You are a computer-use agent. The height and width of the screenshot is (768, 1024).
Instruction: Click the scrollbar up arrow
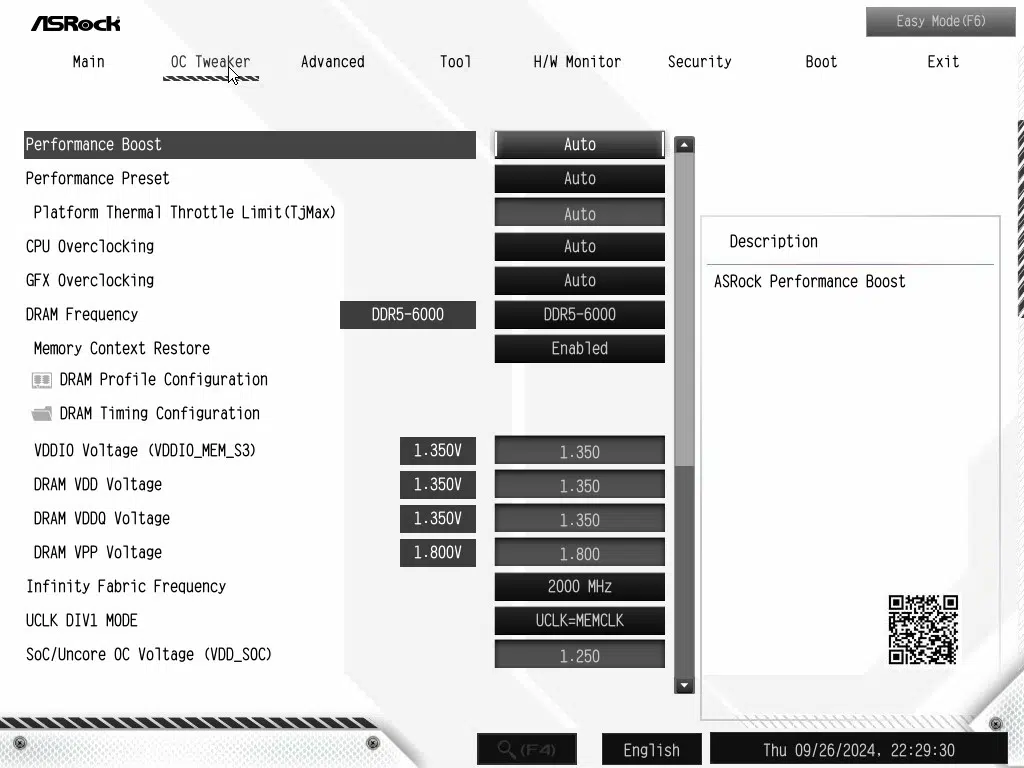pyautogui.click(x=685, y=145)
